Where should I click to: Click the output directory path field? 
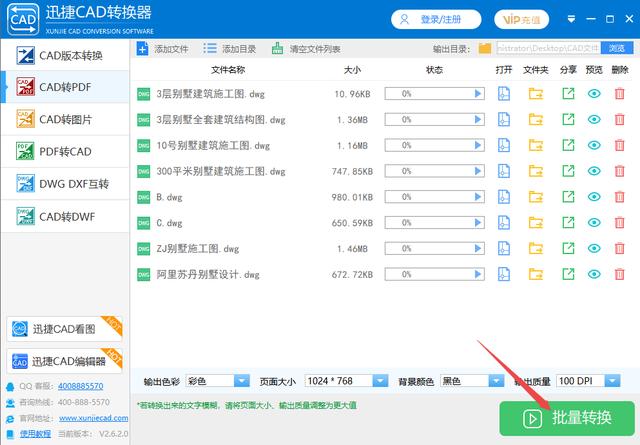(x=548, y=48)
